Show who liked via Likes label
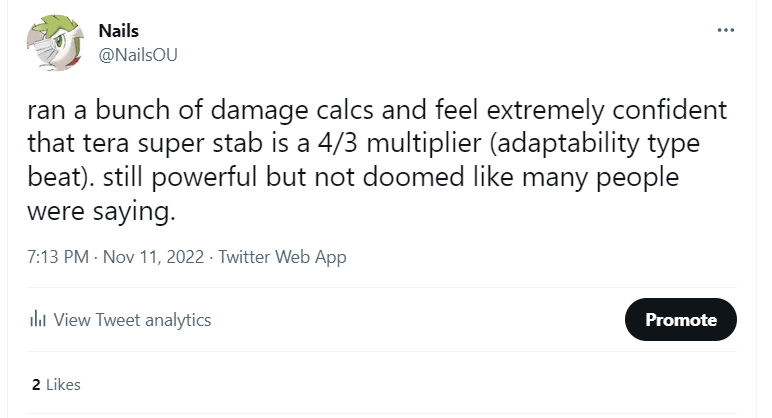 [63, 384]
